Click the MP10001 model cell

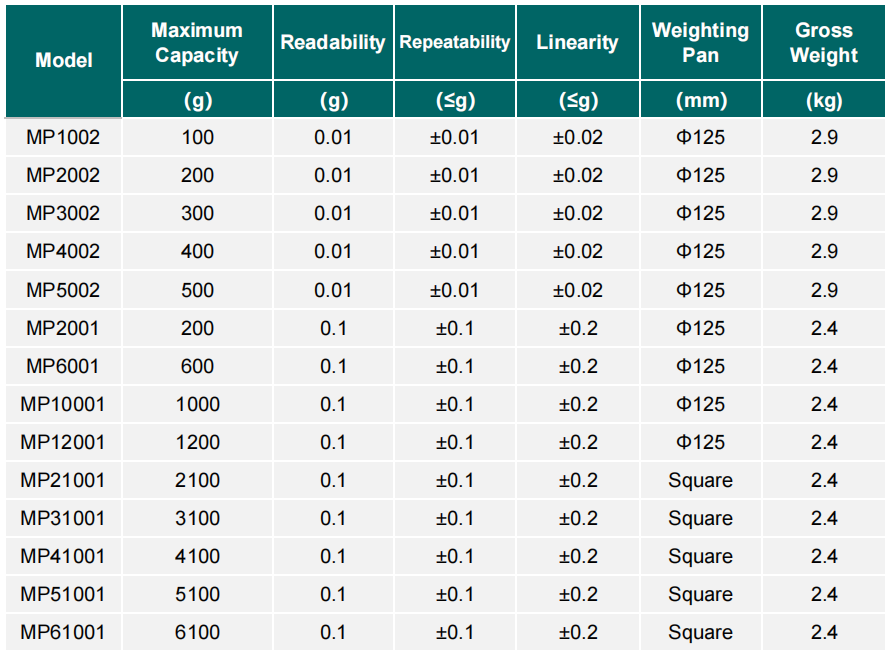point(63,404)
